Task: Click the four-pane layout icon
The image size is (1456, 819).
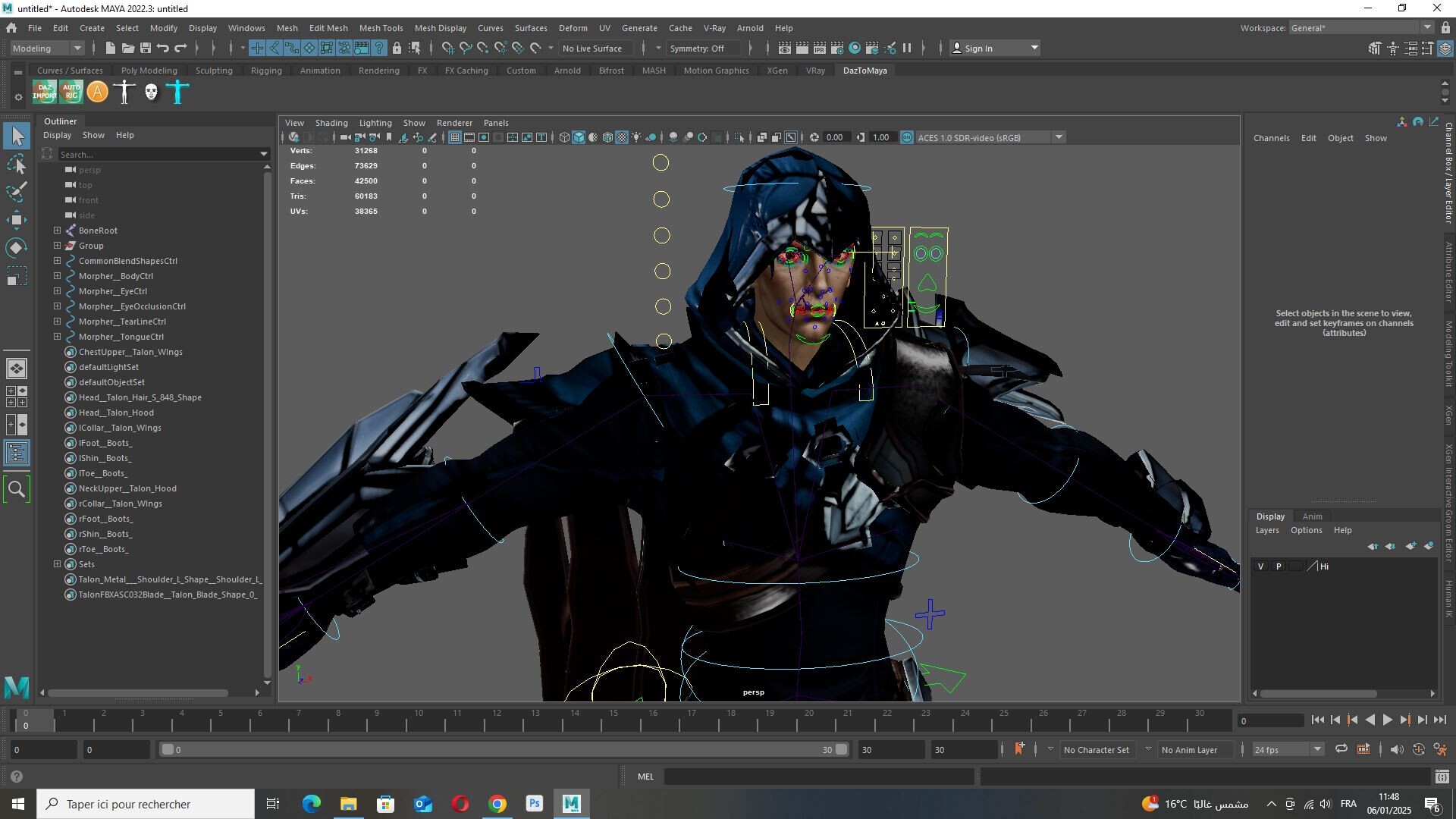Action: [x=17, y=397]
